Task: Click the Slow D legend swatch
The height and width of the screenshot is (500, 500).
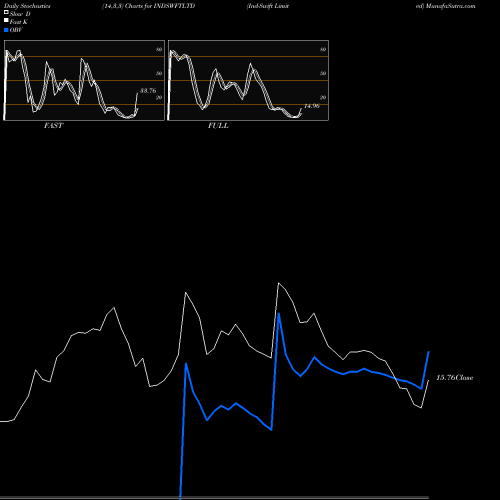Action: coord(6,12)
